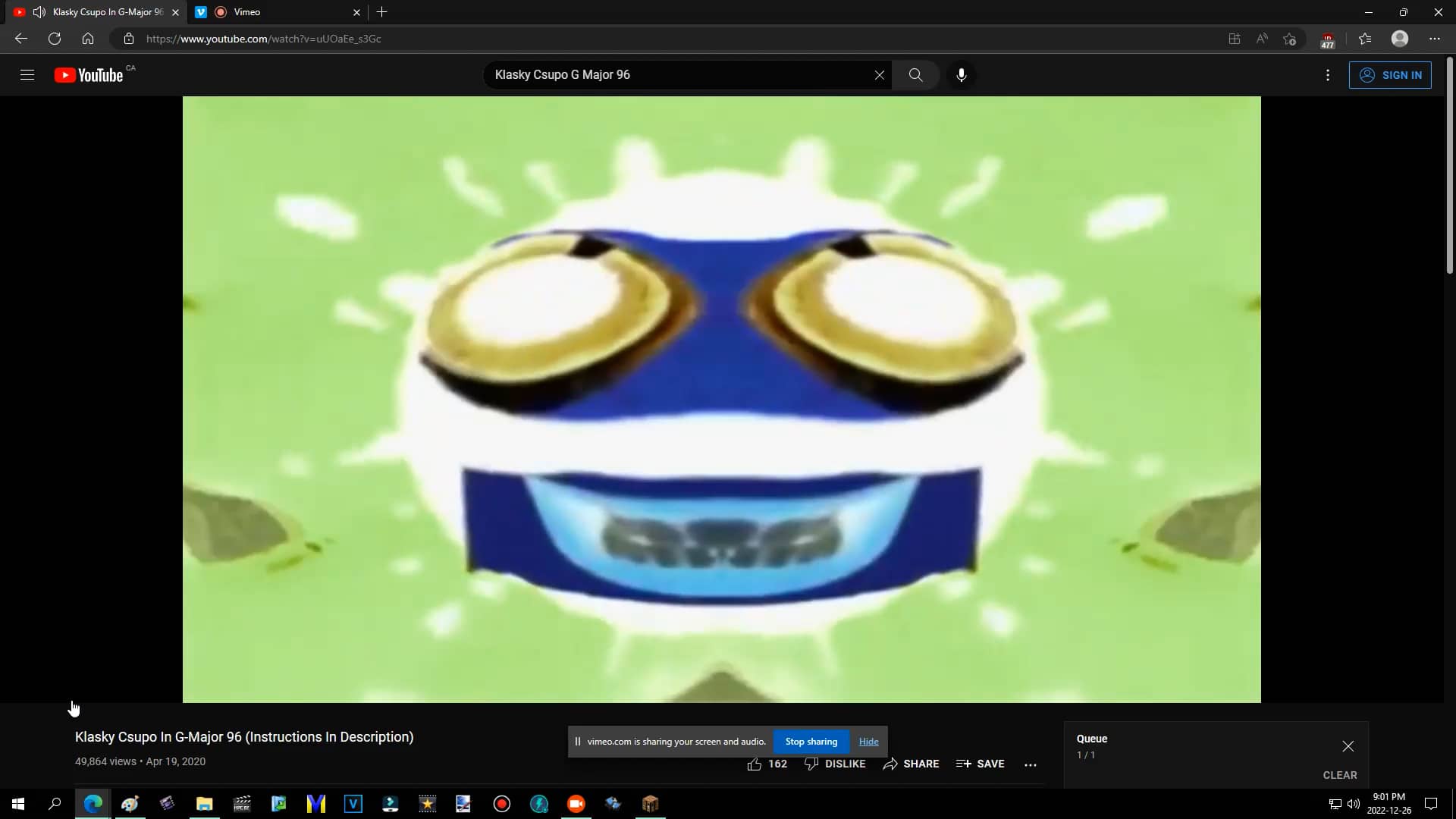The image size is (1456, 819).
Task: Launch Minecraft from the taskbar
Action: [x=651, y=803]
